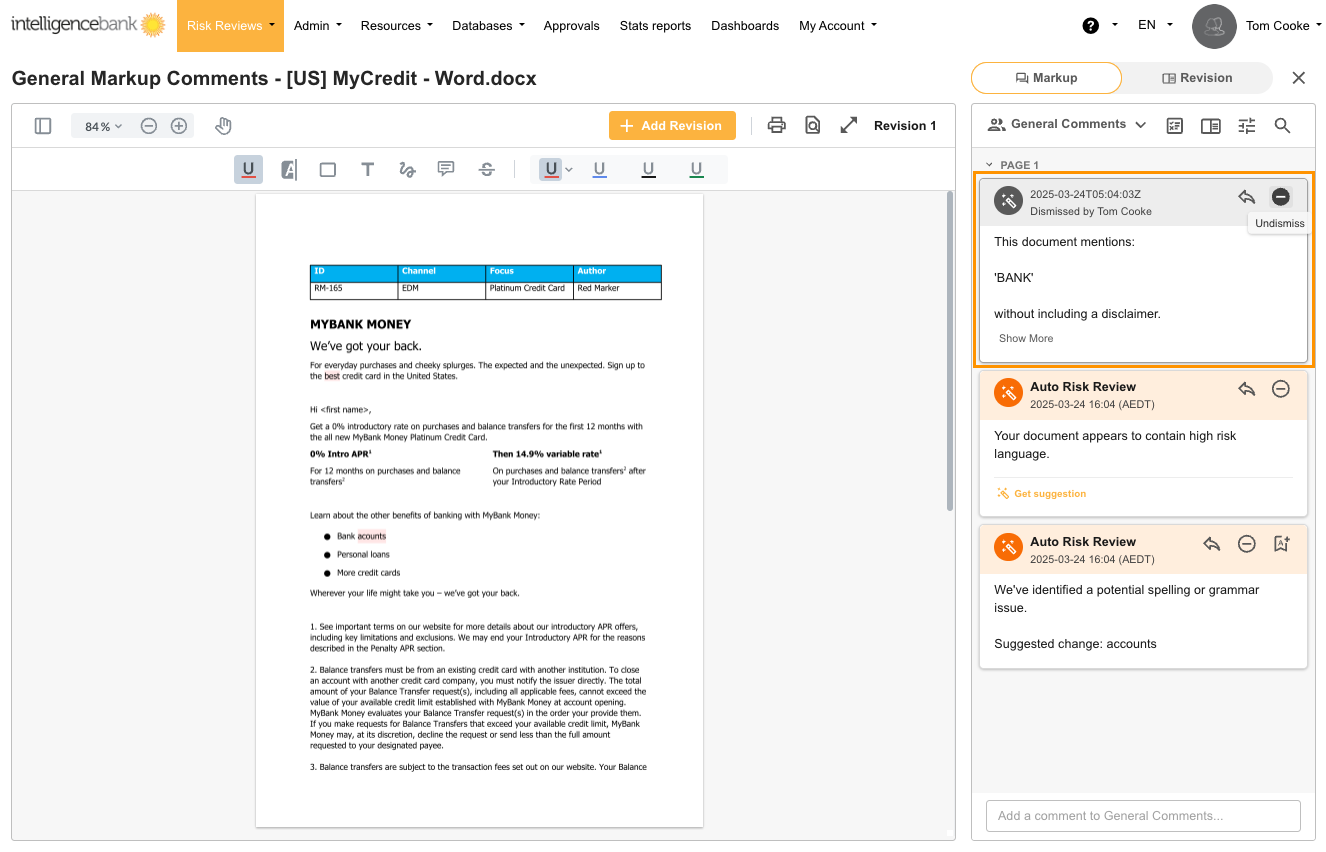Image resolution: width=1326 pixels, height=852 pixels.
Task: Open the Risk Reviews dropdown menu
Action: click(230, 26)
